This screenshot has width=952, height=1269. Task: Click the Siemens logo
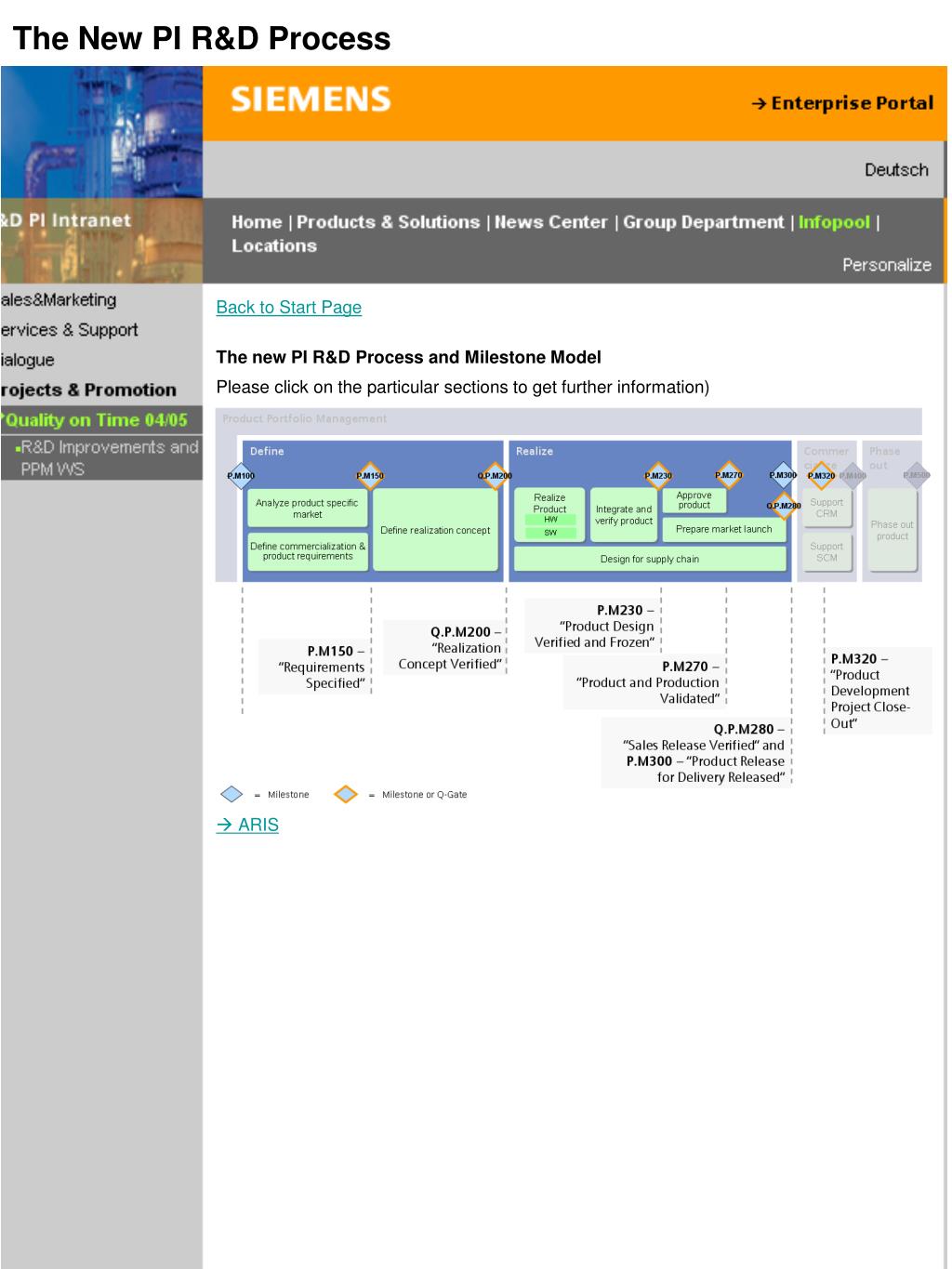[x=311, y=99]
